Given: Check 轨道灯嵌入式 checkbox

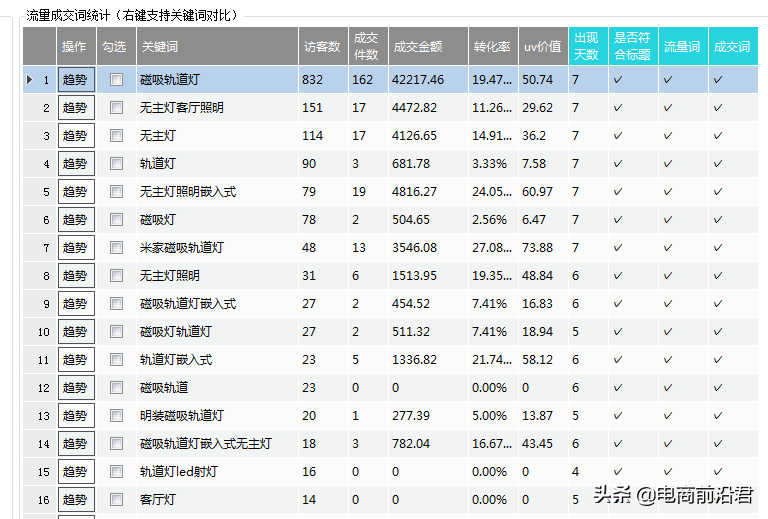Looking at the screenshot, I should (117, 359).
